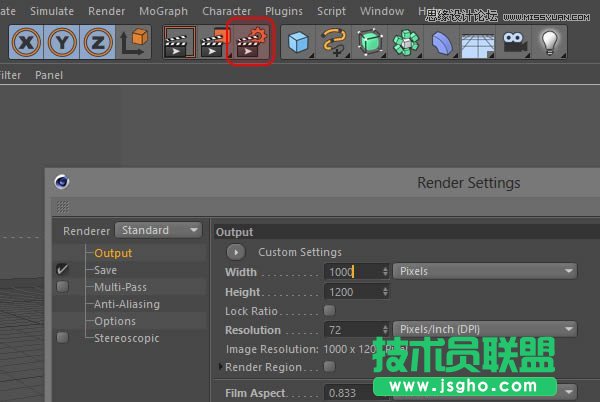The width and height of the screenshot is (600, 402).
Task: Open Edit Render Settings icon
Action: pyautogui.click(x=250, y=41)
